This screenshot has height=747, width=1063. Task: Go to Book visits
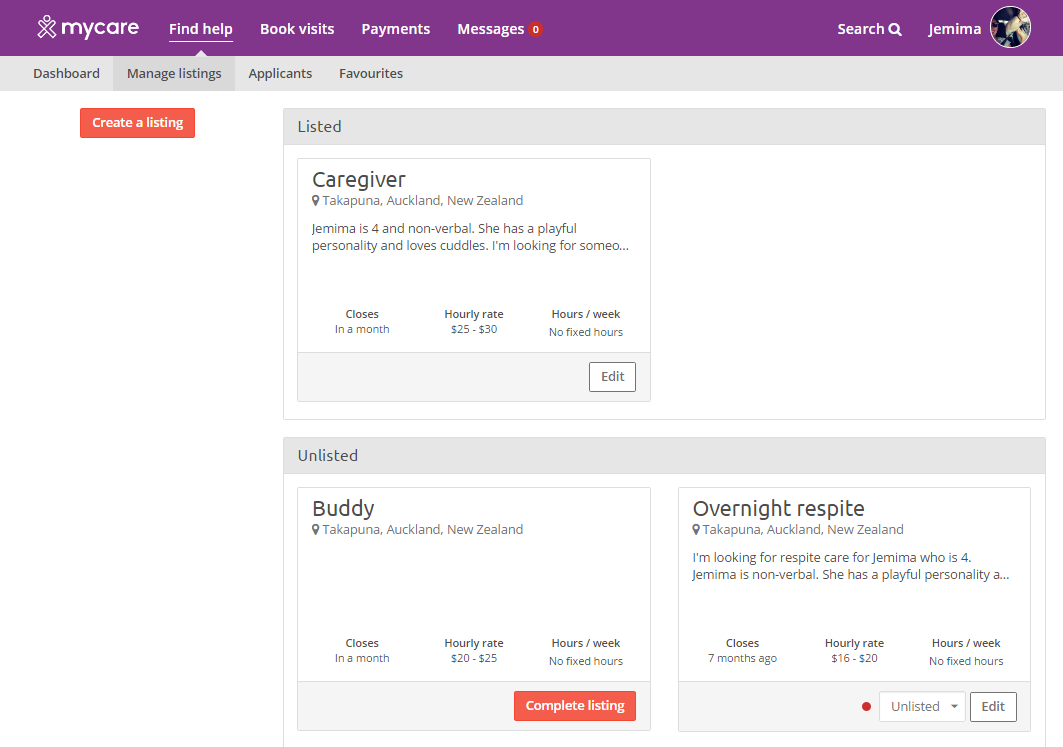(297, 29)
